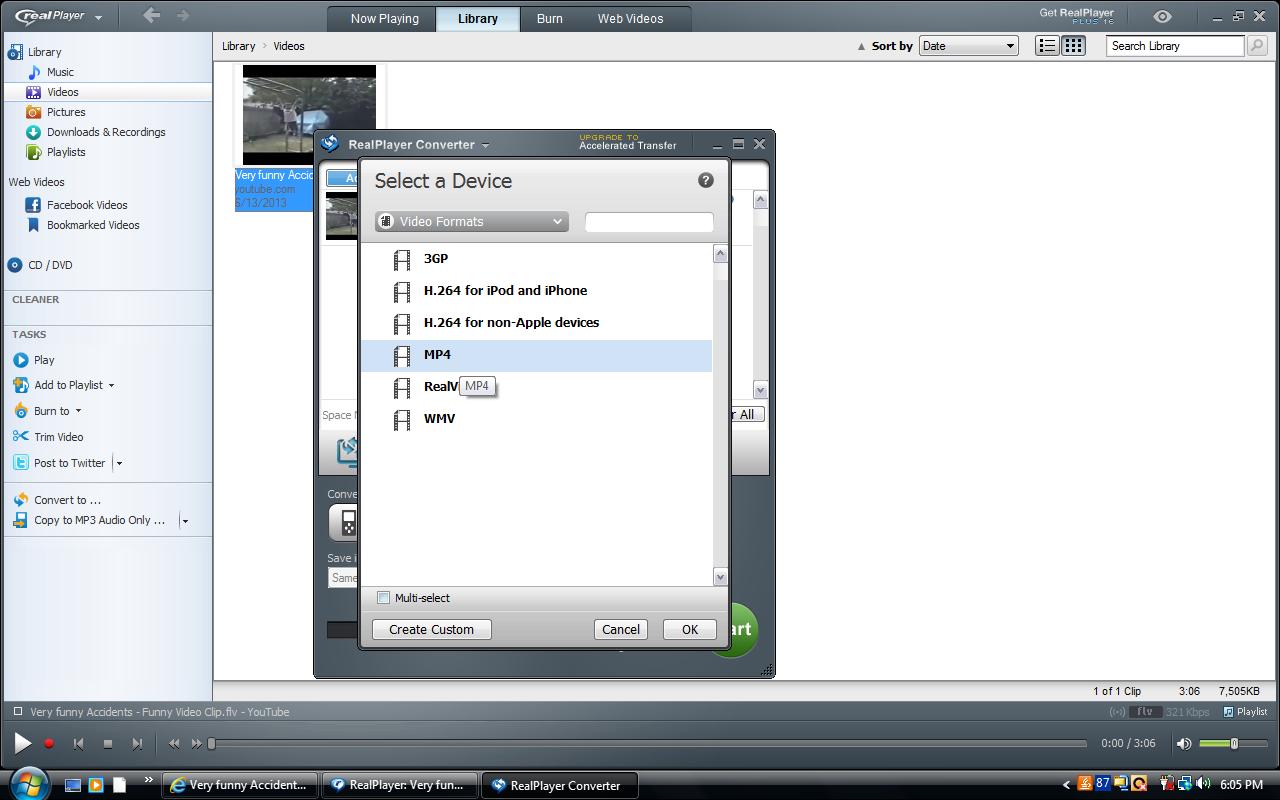
Task: Expand the Burn to arrow
Action: 78,411
